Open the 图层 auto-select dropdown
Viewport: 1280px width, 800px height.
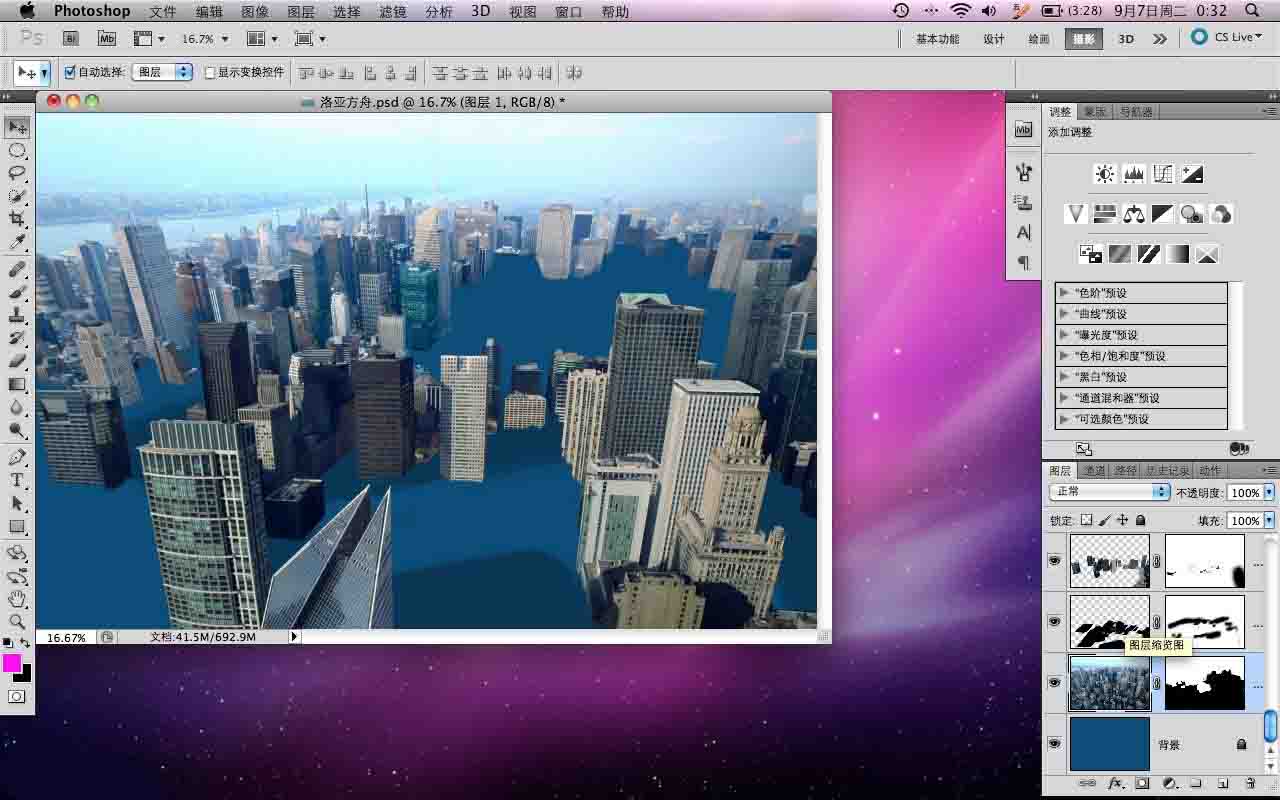tap(163, 72)
